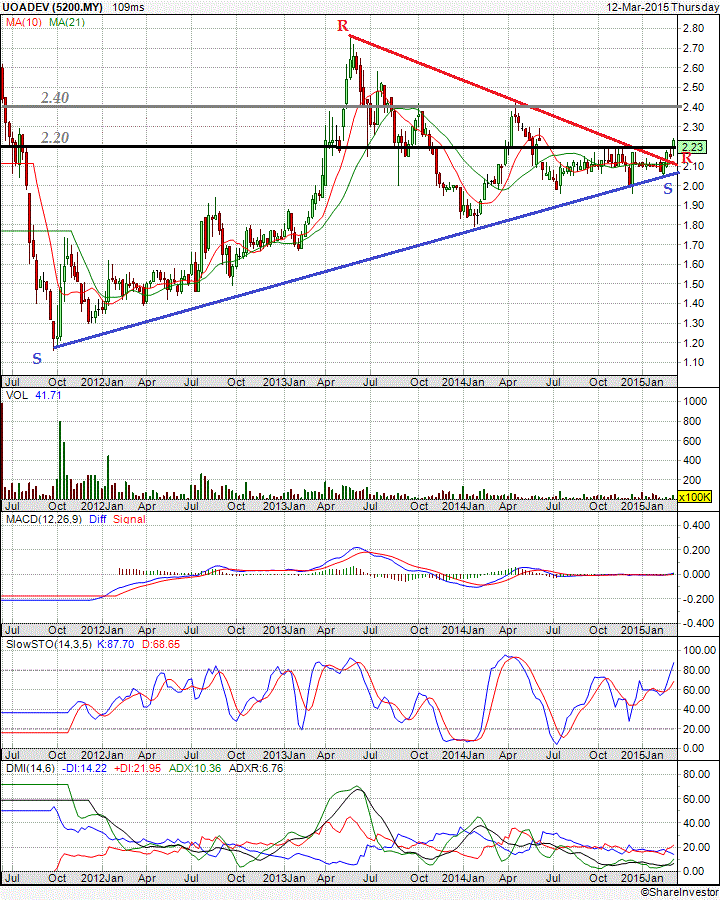Screen dimensions: 720x900
Task: Click 2015Jan on the SlowSTO panel time axis
Action: pyautogui.click(x=642, y=755)
